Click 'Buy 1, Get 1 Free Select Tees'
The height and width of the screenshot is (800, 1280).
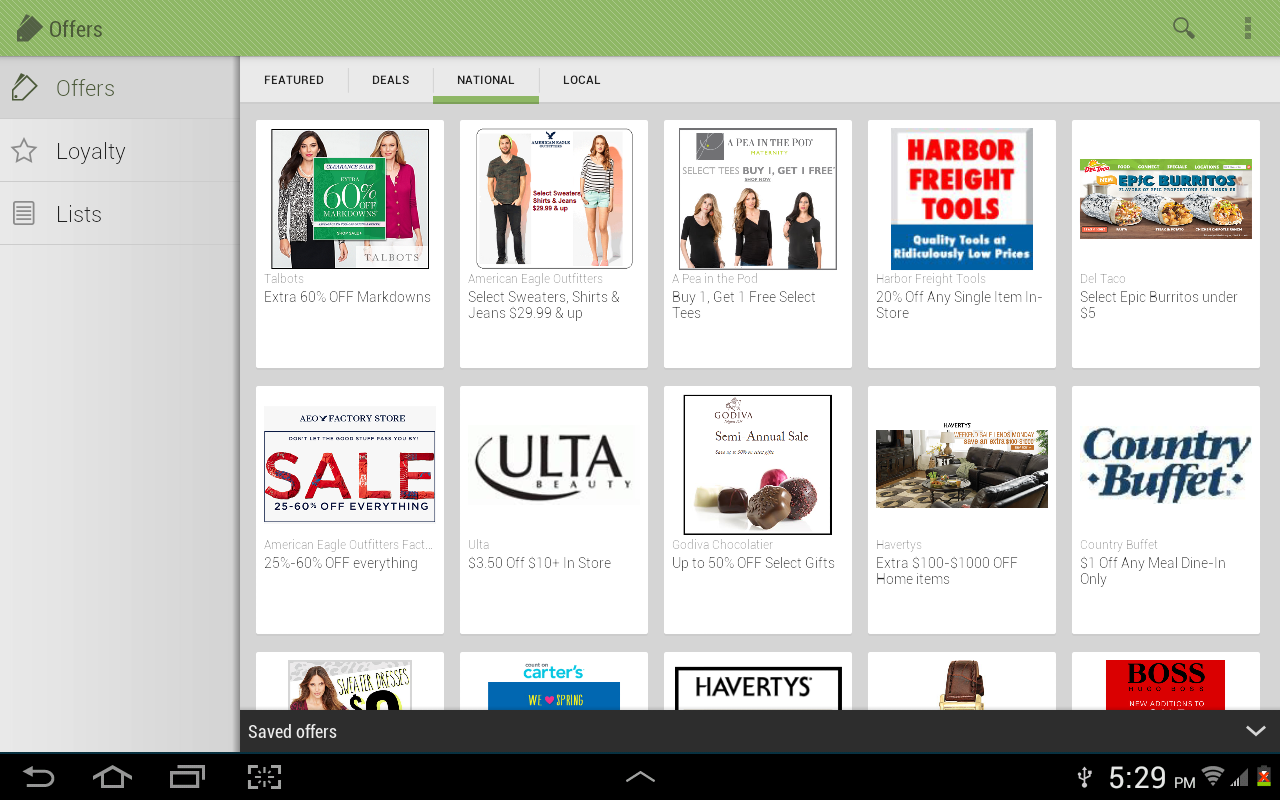coord(744,305)
